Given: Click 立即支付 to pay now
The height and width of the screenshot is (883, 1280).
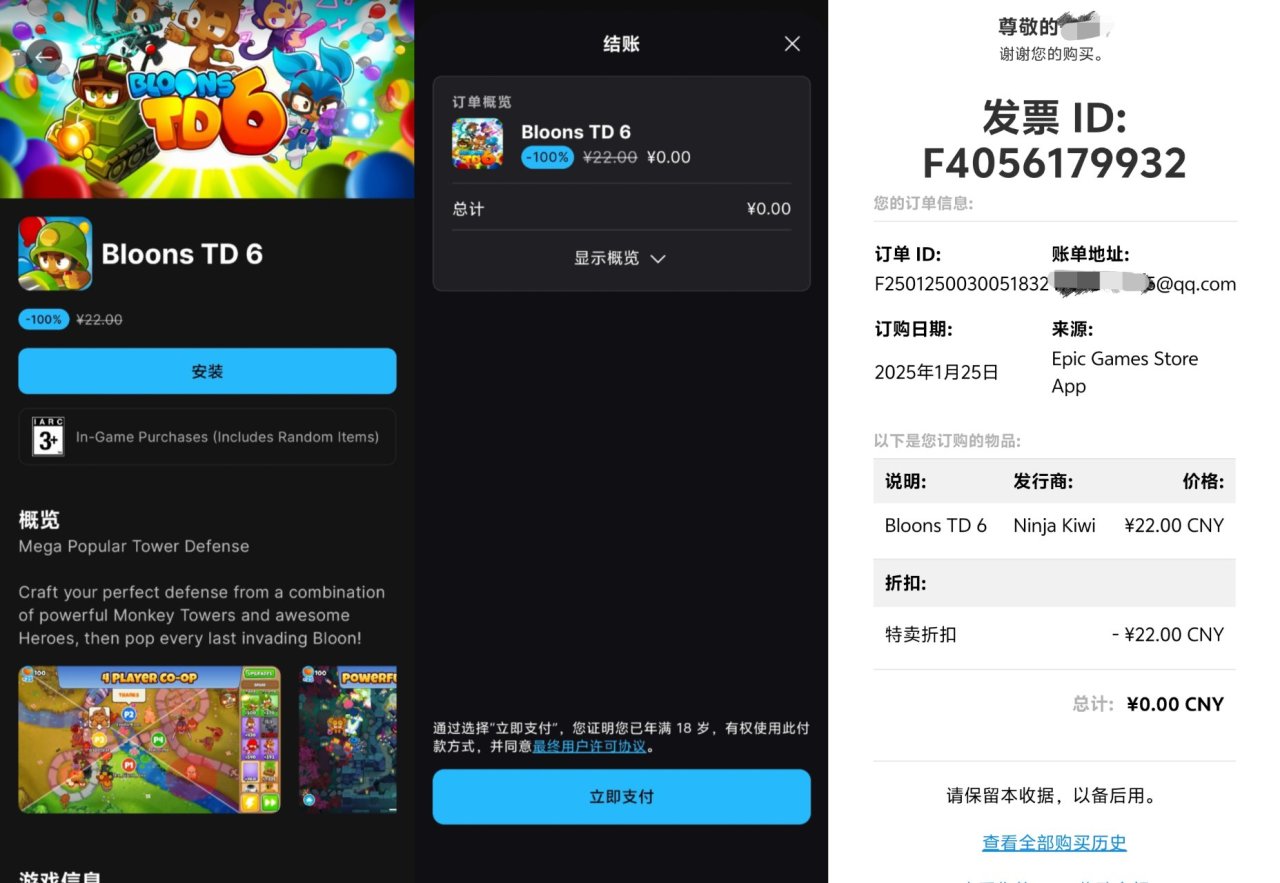Looking at the screenshot, I should pos(621,797).
